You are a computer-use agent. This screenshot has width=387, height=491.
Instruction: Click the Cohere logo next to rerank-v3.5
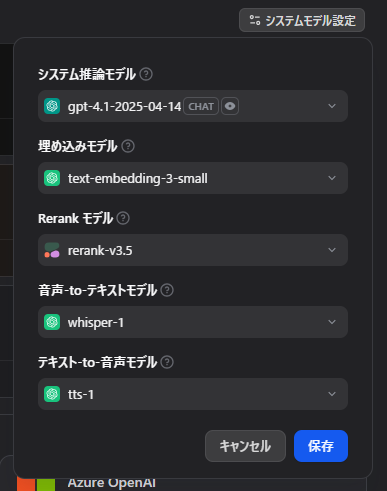coord(52,250)
